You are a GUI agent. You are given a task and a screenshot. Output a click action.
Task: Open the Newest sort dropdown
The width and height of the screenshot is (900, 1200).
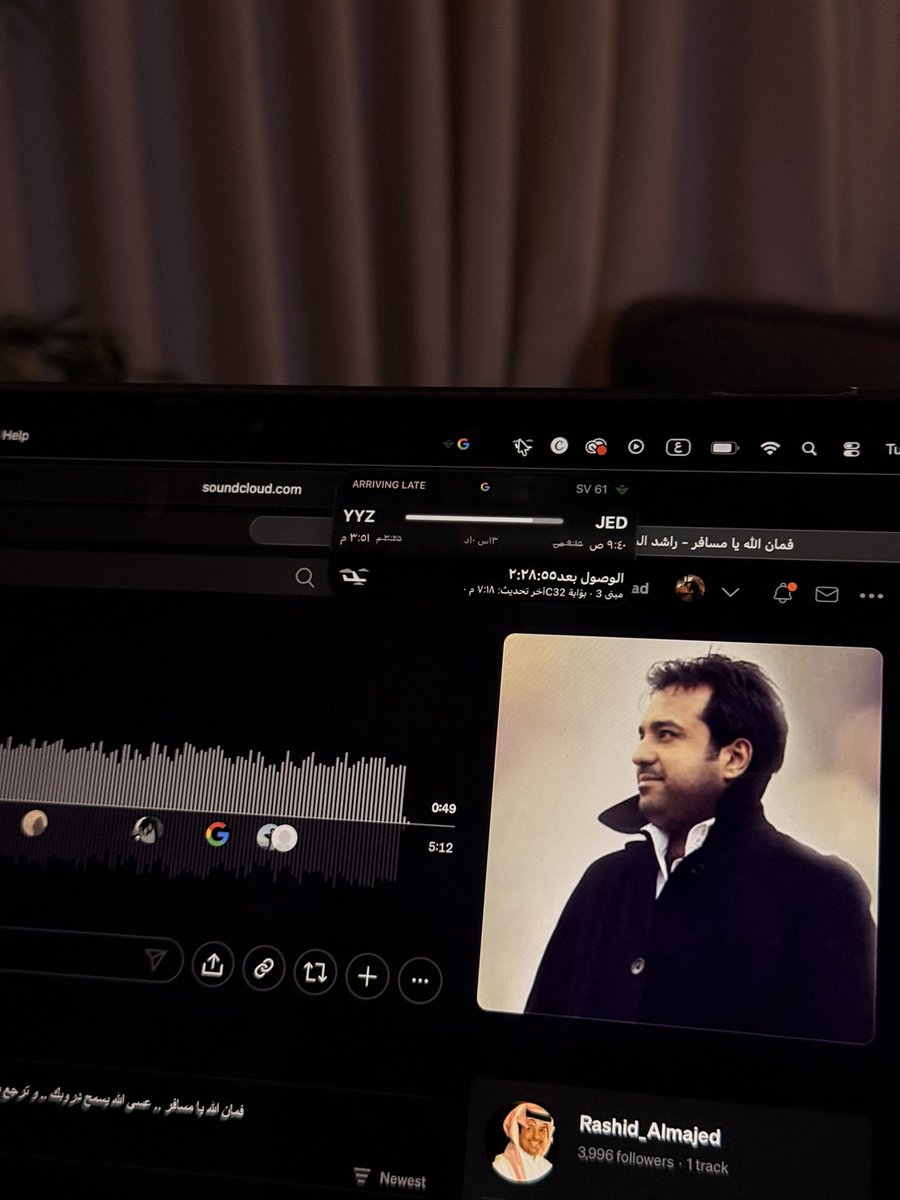click(390, 1178)
